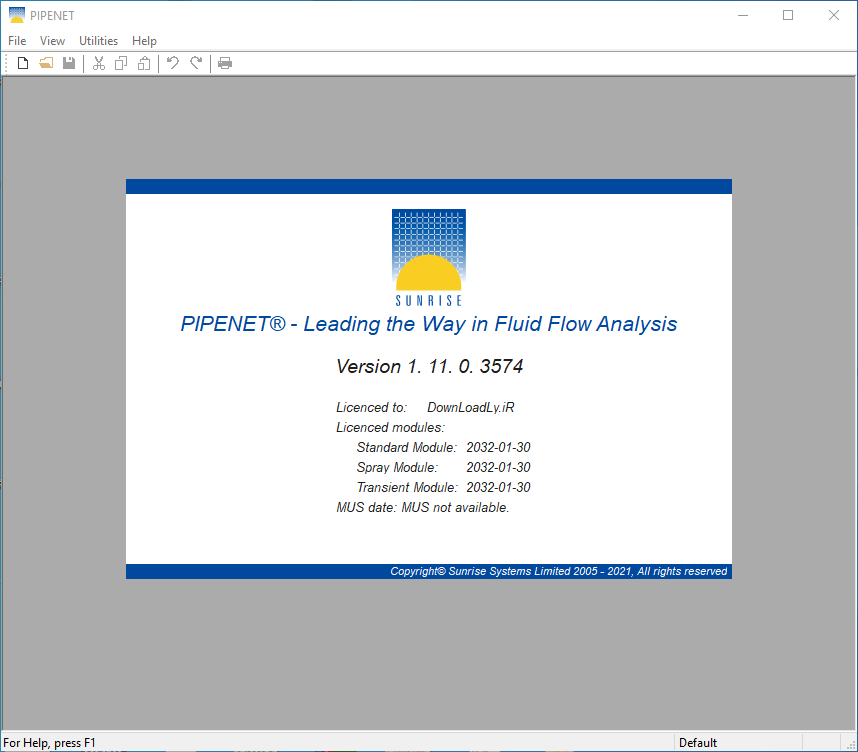Redo the last action

click(196, 63)
